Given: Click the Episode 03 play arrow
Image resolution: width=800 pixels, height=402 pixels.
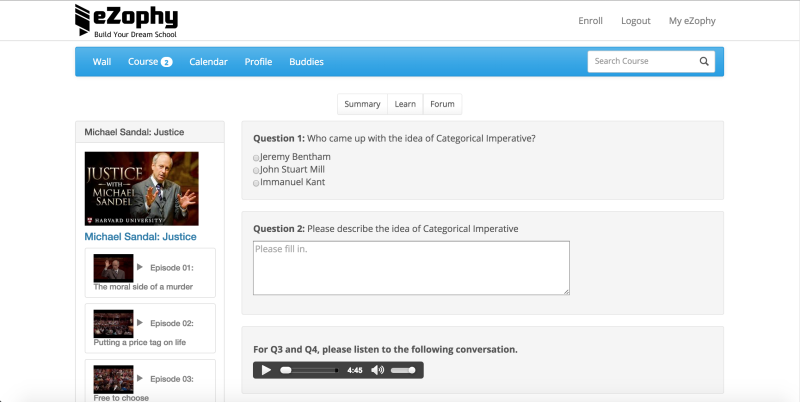Looking at the screenshot, I should pyautogui.click(x=140, y=378).
